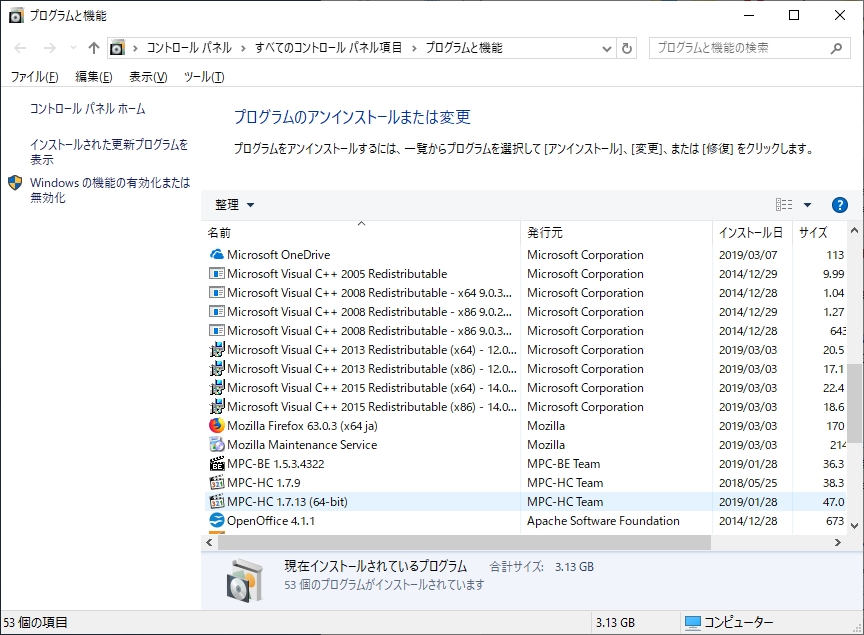Click the Visual C++ 2008 x64 9.0.3 icon
This screenshot has width=864, height=635.
pos(217,293)
